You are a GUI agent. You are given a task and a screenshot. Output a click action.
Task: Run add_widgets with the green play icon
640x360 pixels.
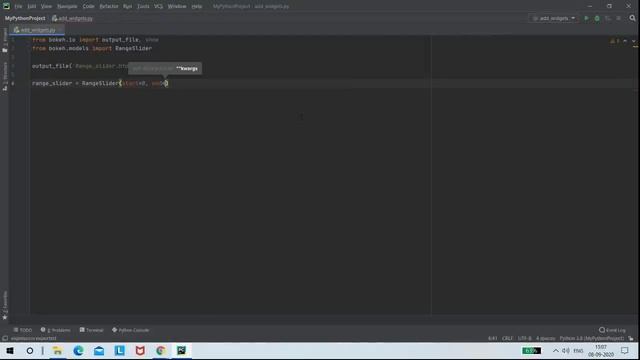click(587, 18)
